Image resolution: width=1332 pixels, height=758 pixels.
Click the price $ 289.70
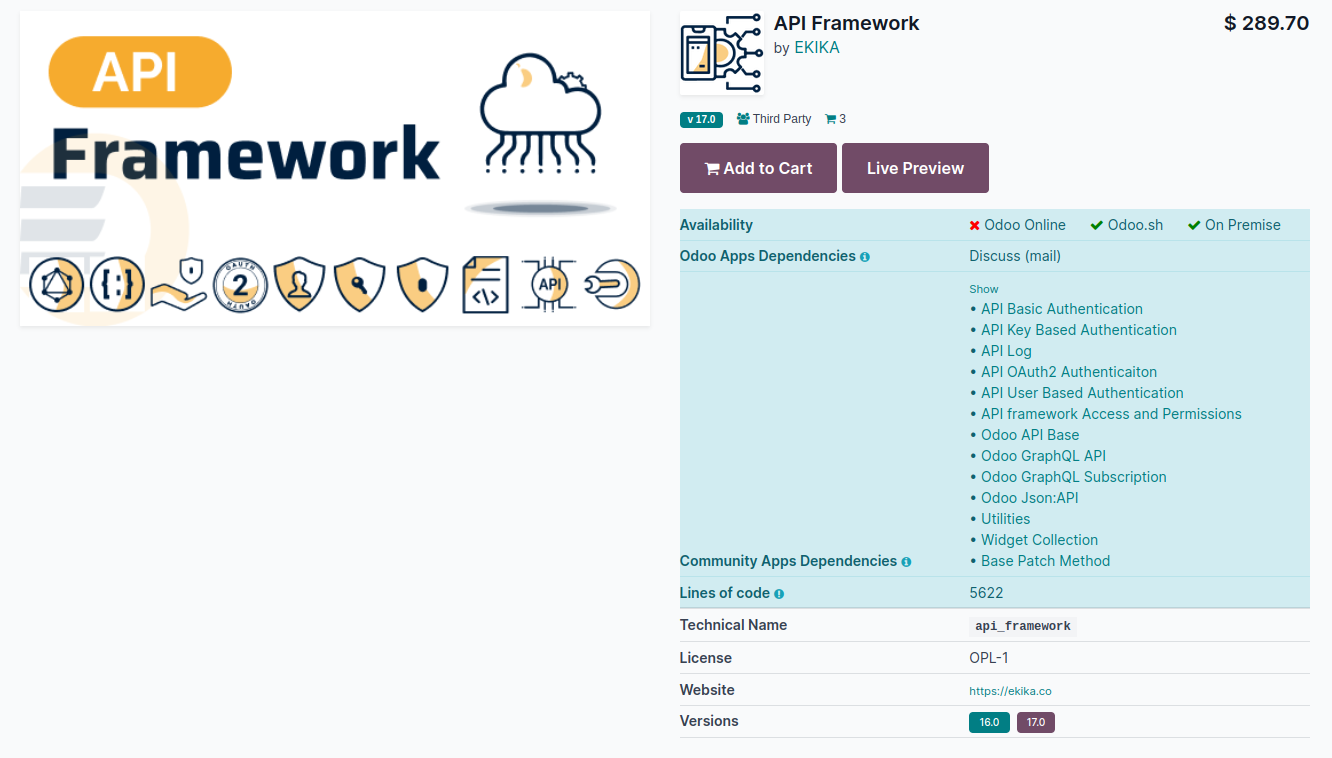[1266, 23]
